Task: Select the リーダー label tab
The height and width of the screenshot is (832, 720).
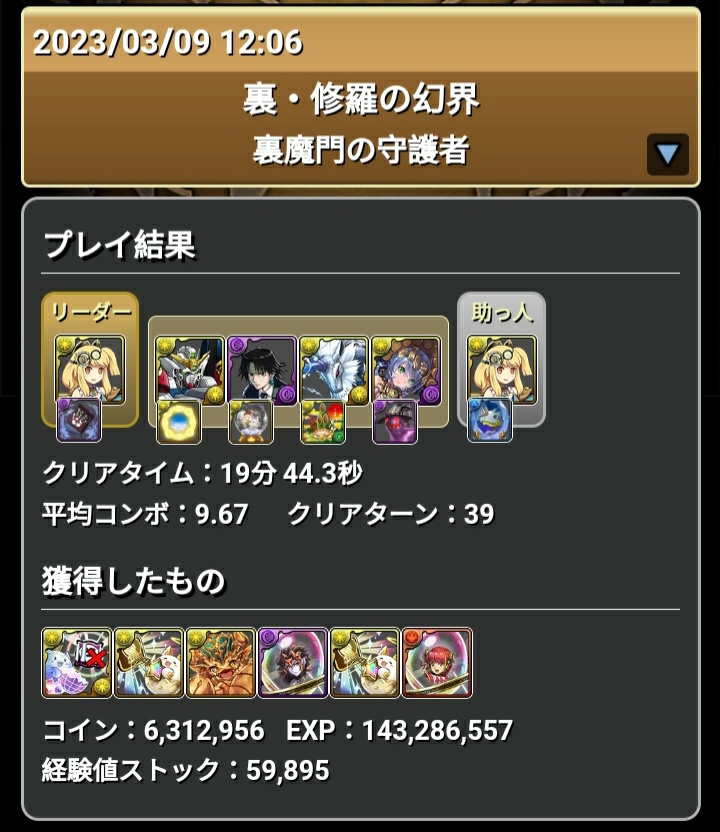Action: pos(90,313)
